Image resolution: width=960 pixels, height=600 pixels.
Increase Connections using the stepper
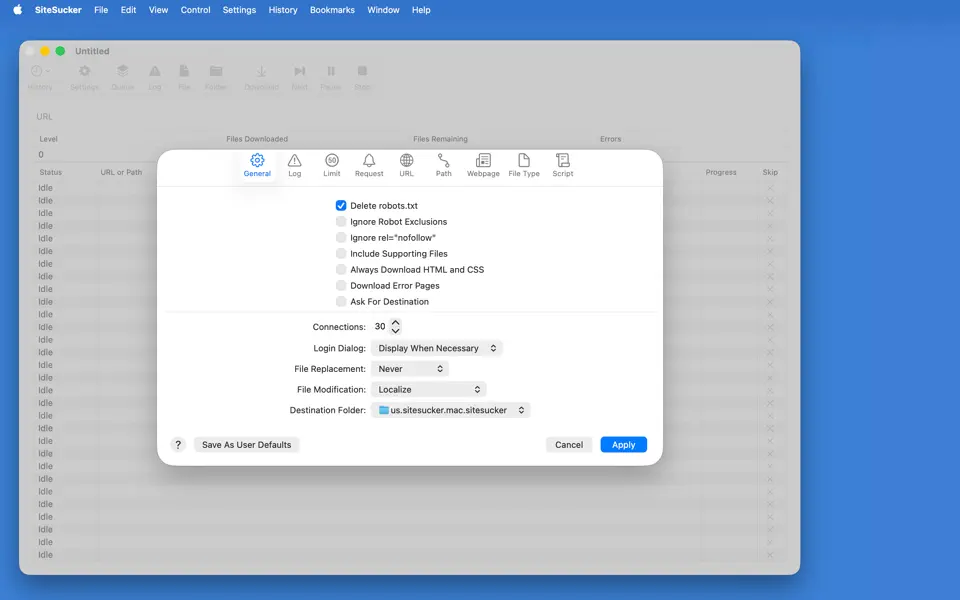394,323
